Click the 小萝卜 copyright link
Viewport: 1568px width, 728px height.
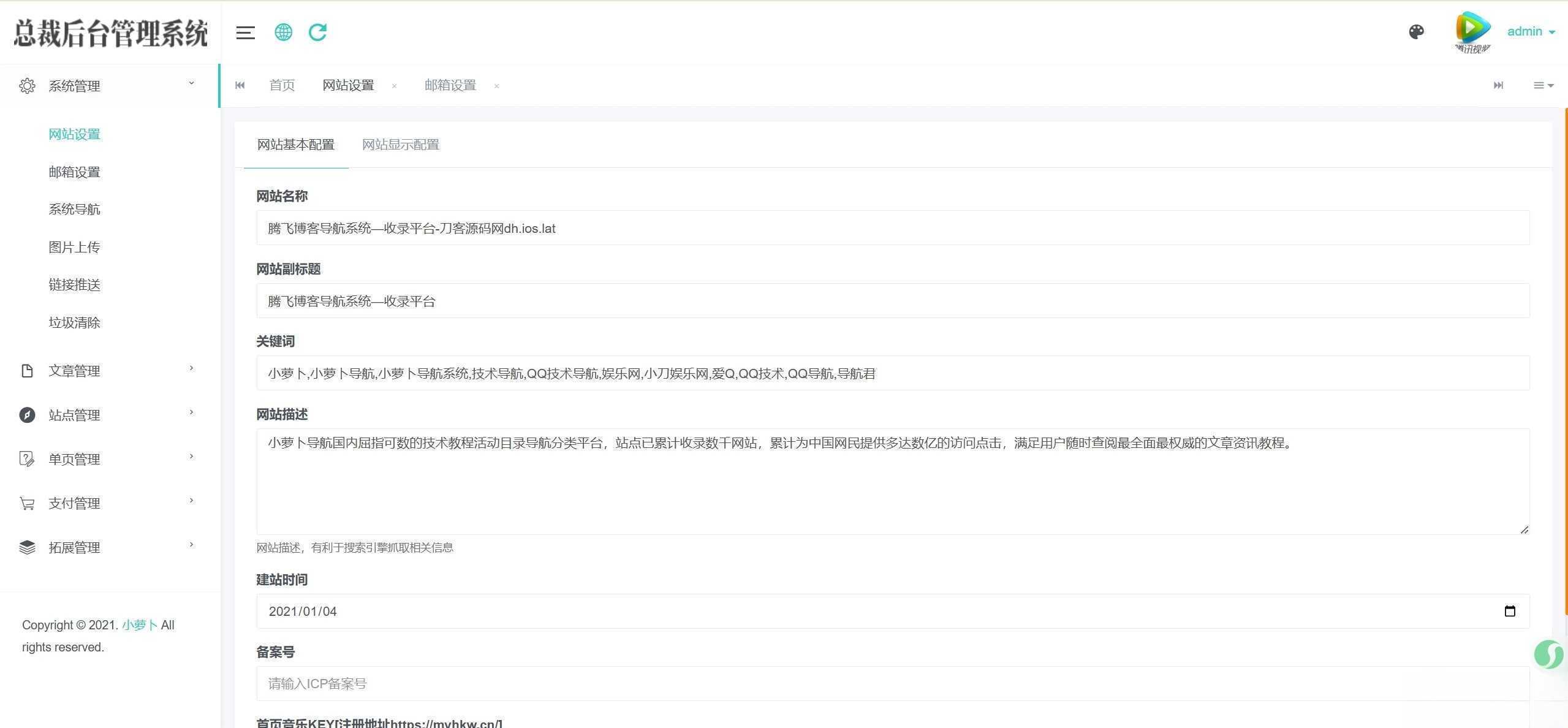(x=140, y=625)
